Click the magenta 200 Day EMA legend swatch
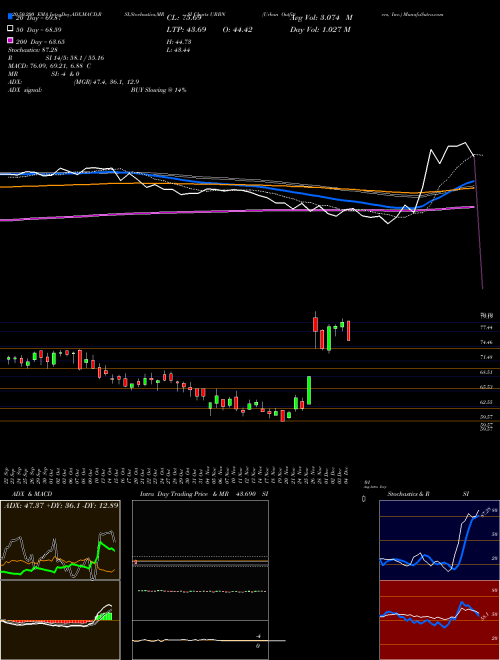 [10, 41]
